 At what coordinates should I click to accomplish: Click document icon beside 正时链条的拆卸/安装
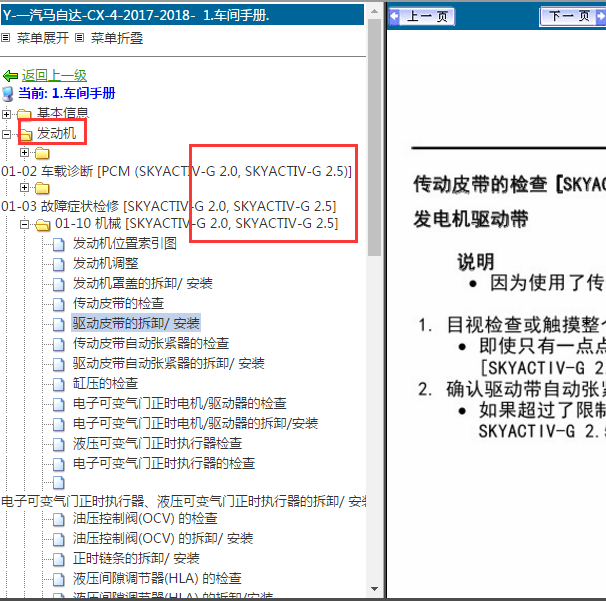coord(58,560)
